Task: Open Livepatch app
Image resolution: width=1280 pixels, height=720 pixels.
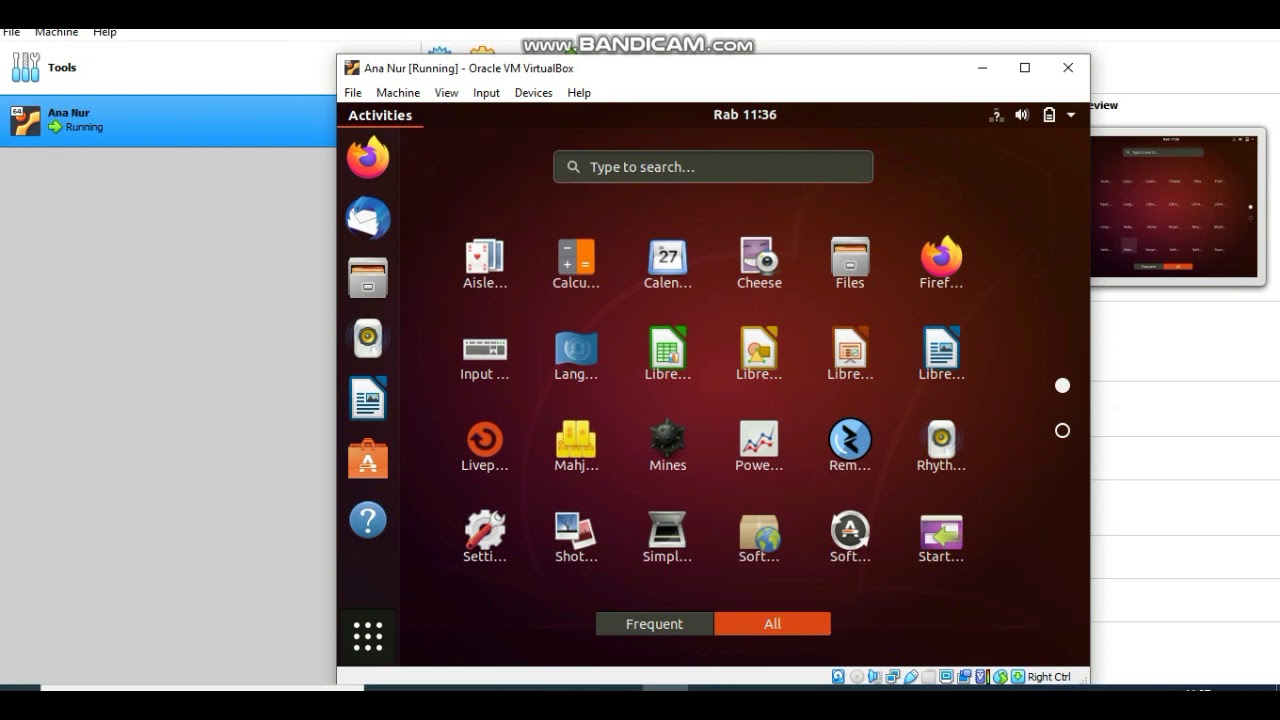Action: tap(485, 446)
